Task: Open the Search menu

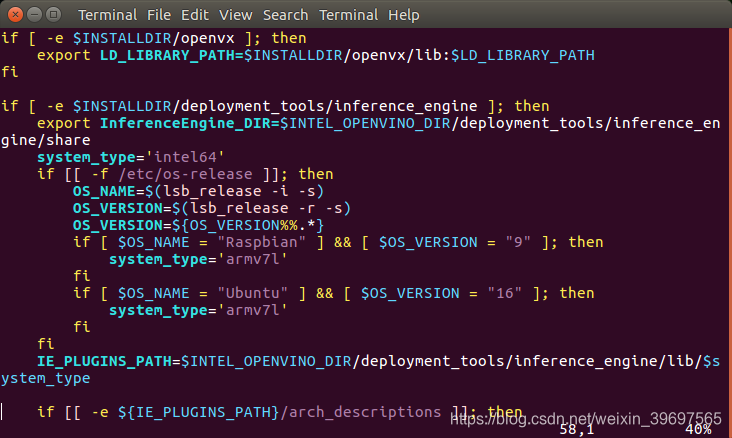Action: pyautogui.click(x=285, y=15)
